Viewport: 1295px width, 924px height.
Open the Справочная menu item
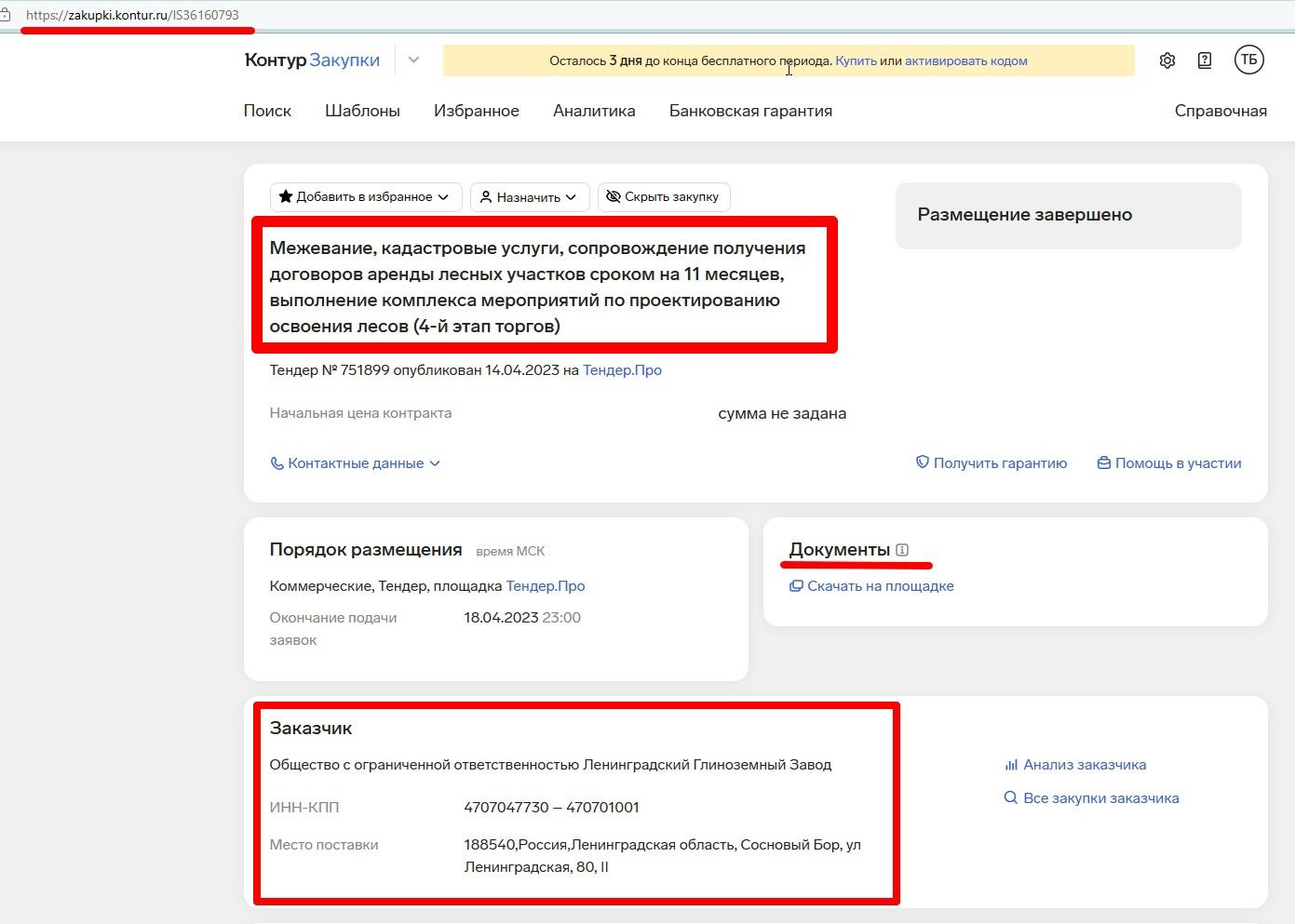coord(1221,111)
